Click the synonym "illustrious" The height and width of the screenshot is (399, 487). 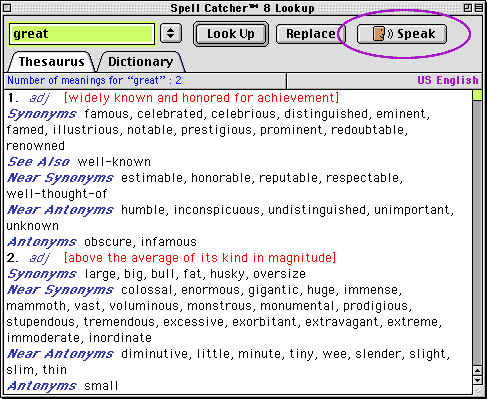[86, 130]
